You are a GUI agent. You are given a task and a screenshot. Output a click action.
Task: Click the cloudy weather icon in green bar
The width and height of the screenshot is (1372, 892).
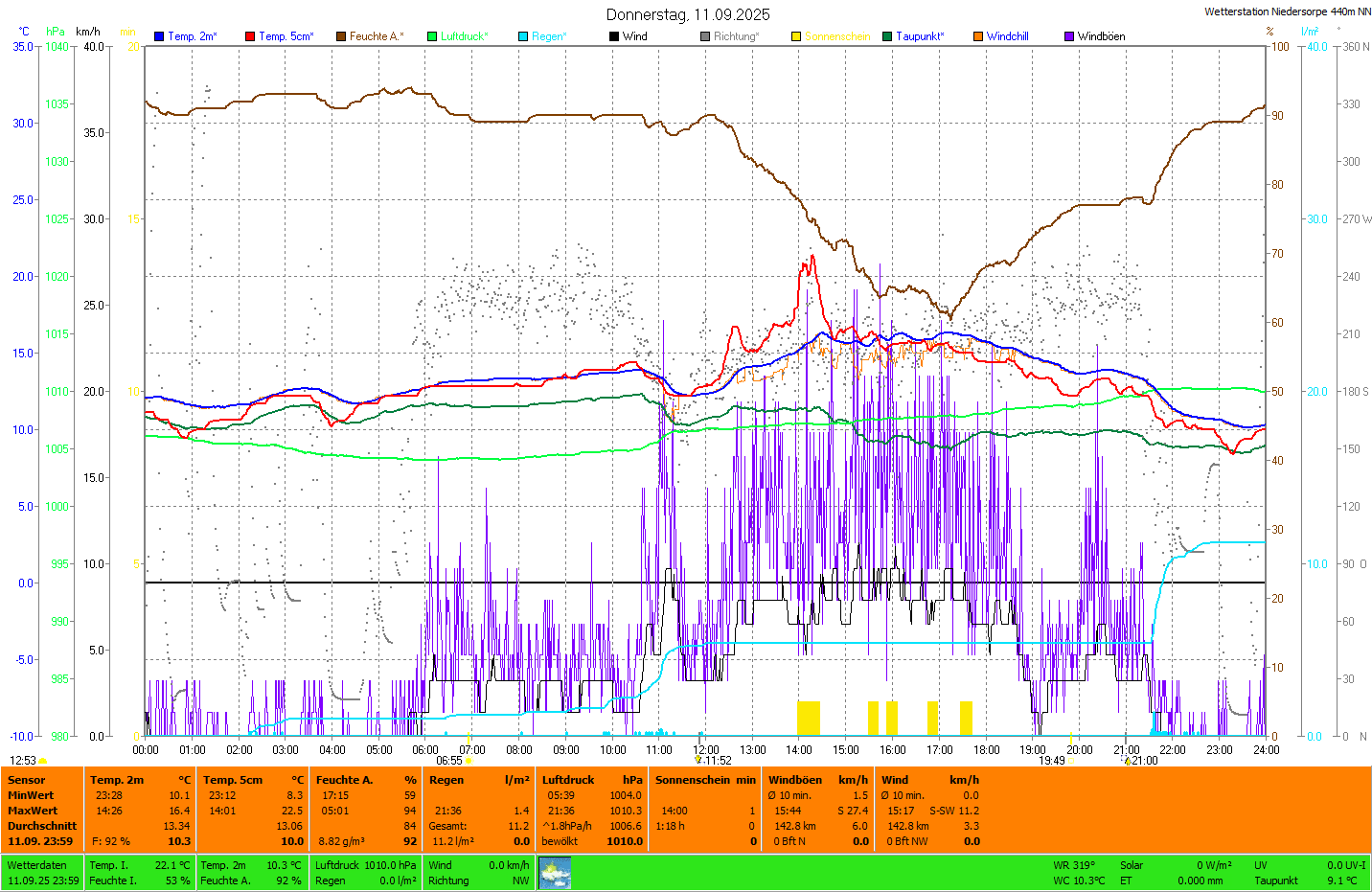pos(555,873)
